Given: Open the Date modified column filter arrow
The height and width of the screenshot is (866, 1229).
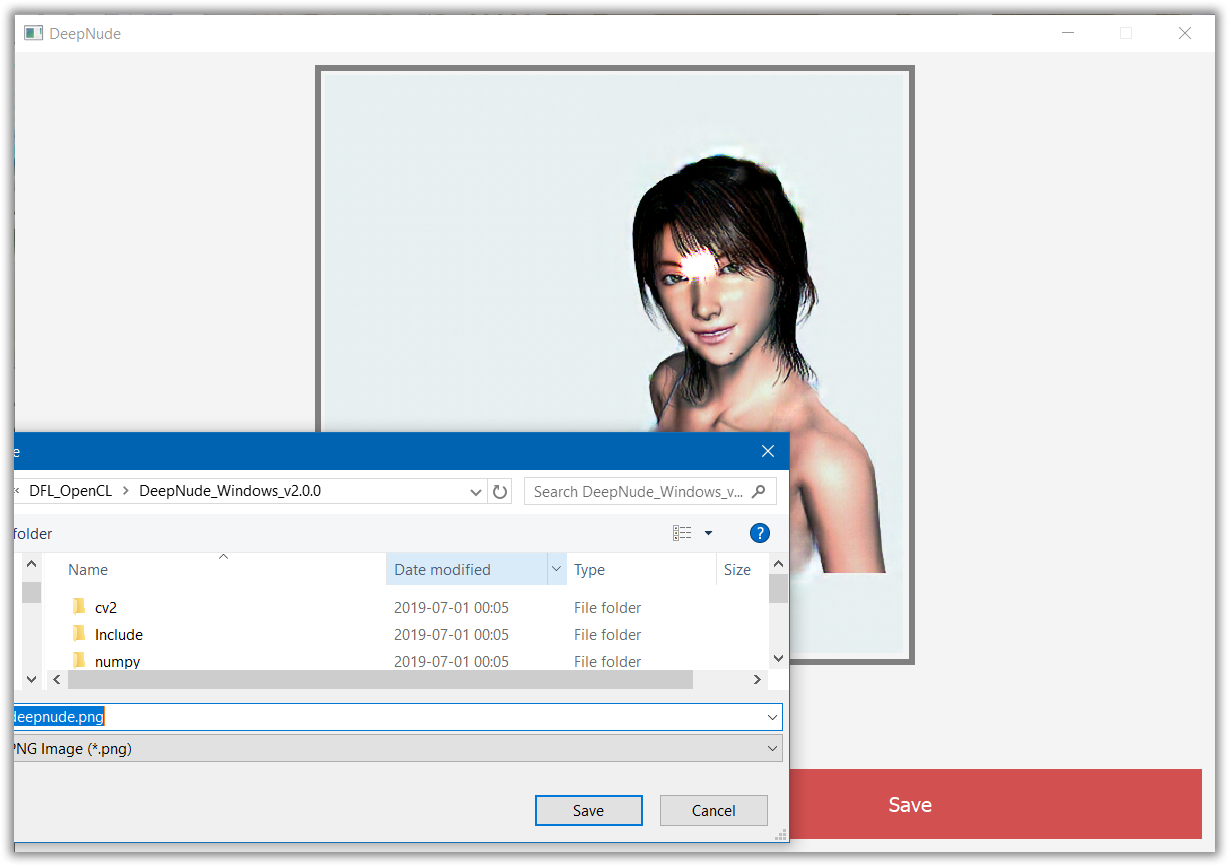Looking at the screenshot, I should click(556, 569).
